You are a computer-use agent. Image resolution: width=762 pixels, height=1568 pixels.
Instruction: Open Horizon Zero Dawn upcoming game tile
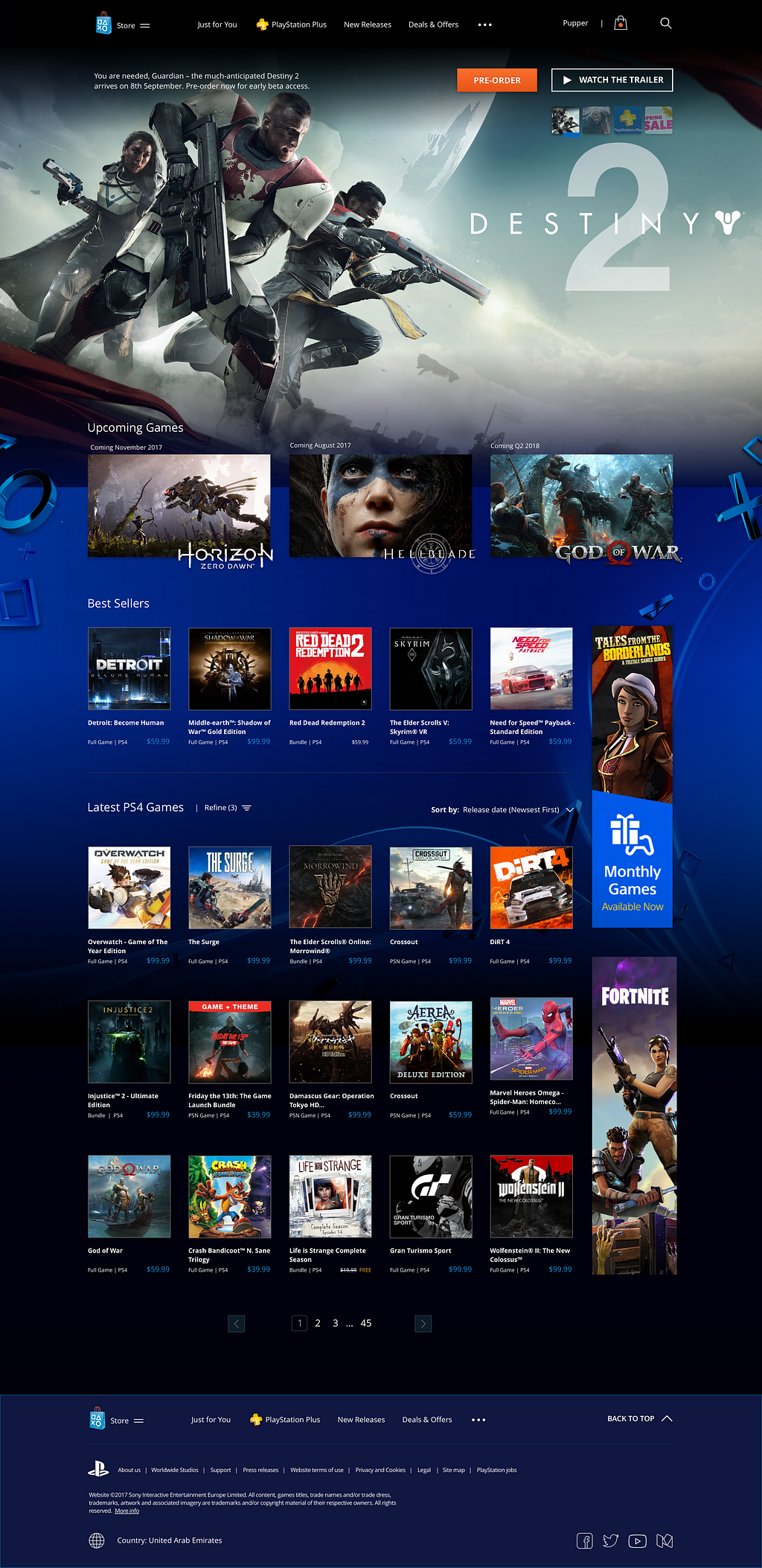point(179,506)
